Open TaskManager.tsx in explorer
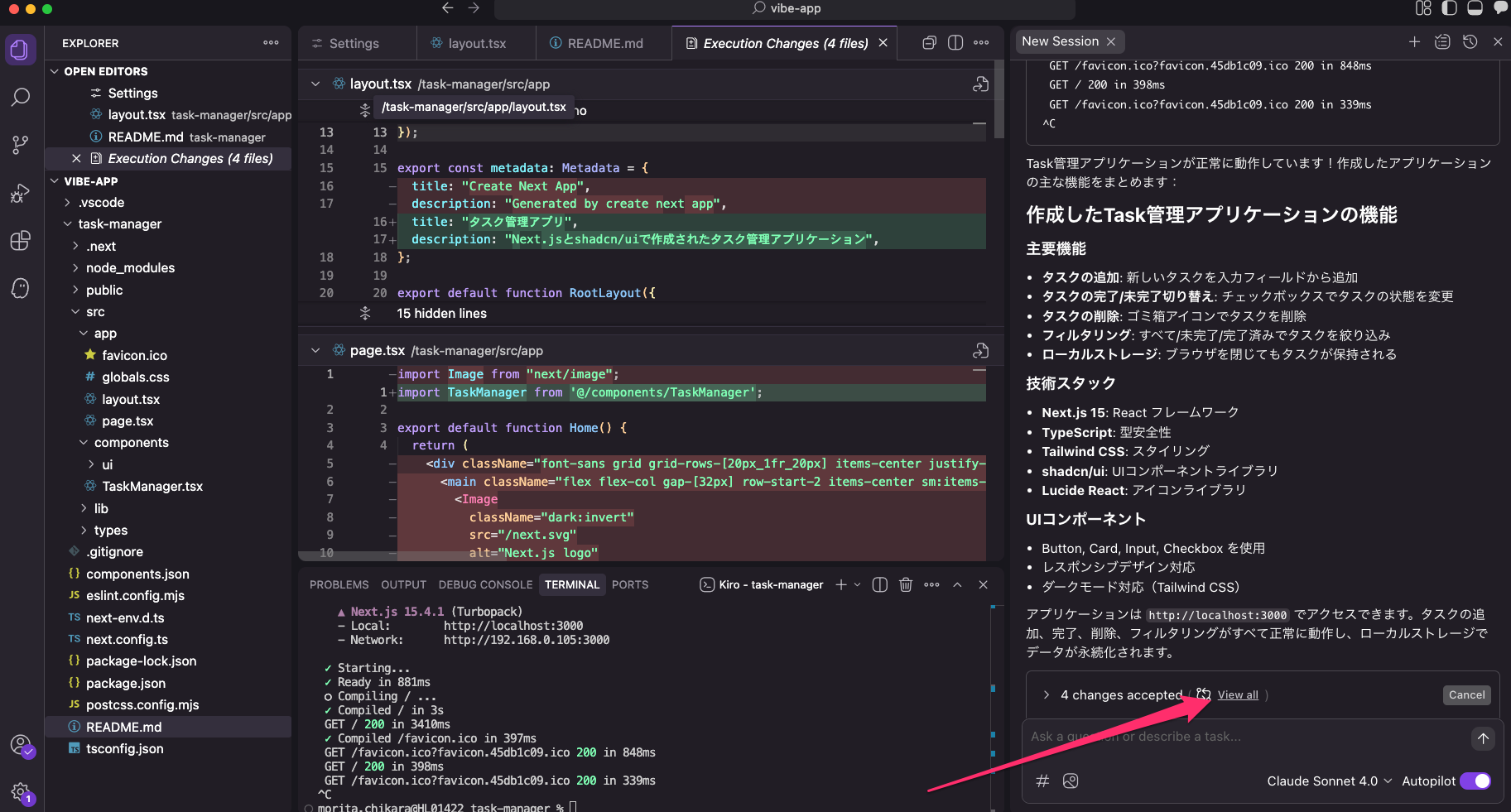1511x812 pixels. tap(152, 487)
